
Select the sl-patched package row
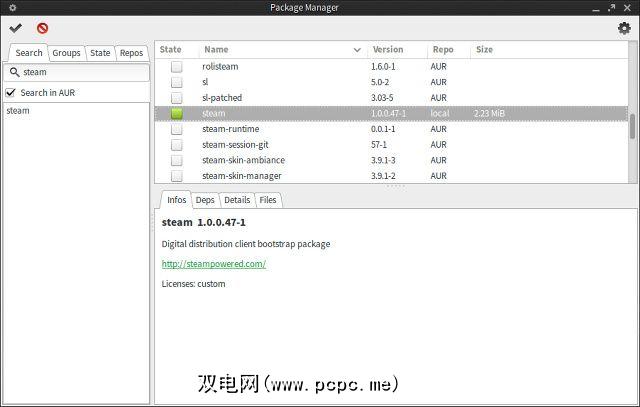pyautogui.click(x=391, y=98)
